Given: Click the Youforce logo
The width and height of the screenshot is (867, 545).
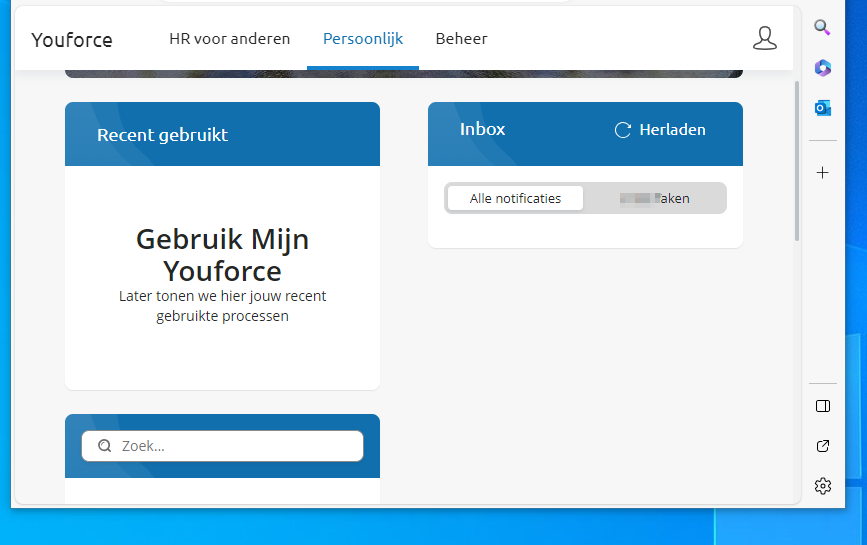Looking at the screenshot, I should tap(72, 40).
